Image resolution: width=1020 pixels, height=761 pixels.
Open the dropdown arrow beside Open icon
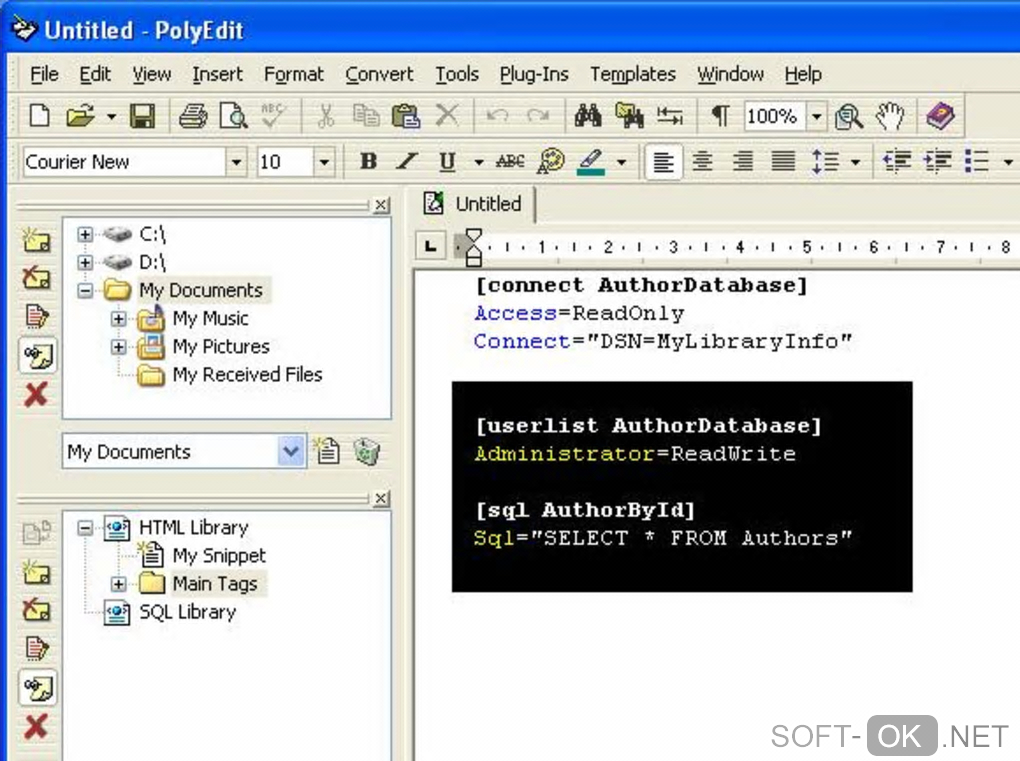(111, 117)
